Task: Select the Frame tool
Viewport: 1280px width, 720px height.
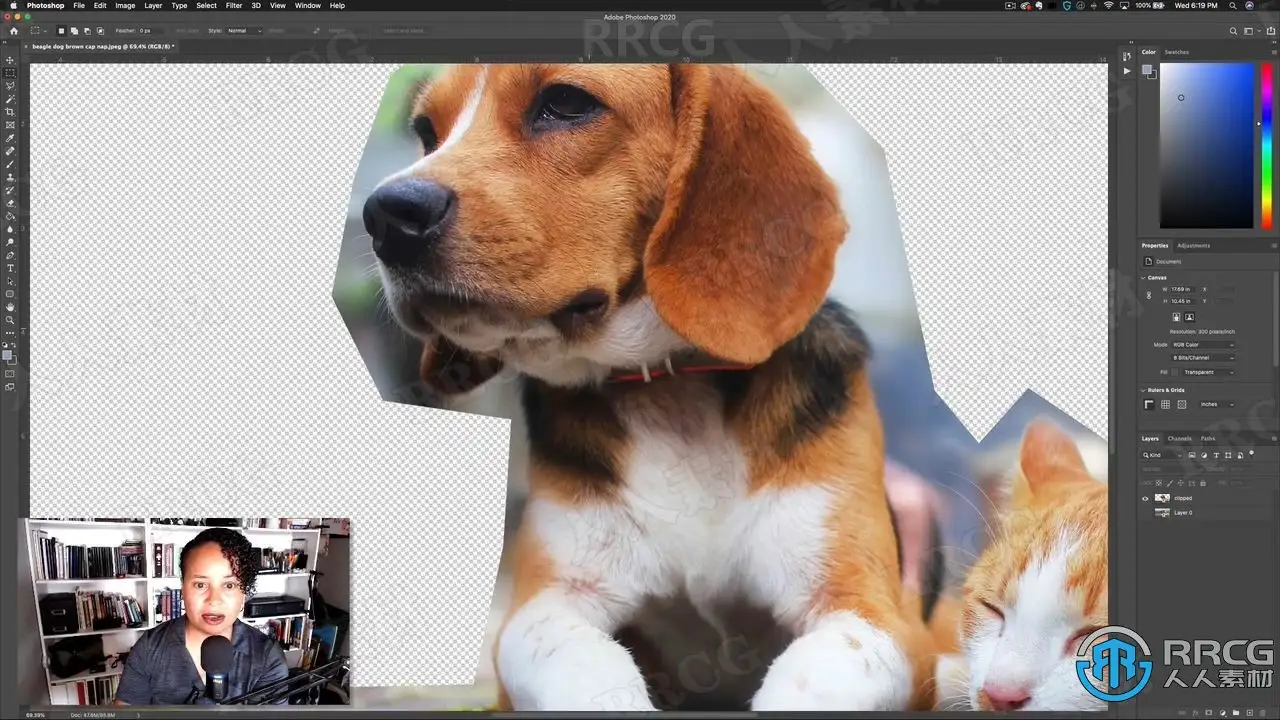Action: click(11, 125)
